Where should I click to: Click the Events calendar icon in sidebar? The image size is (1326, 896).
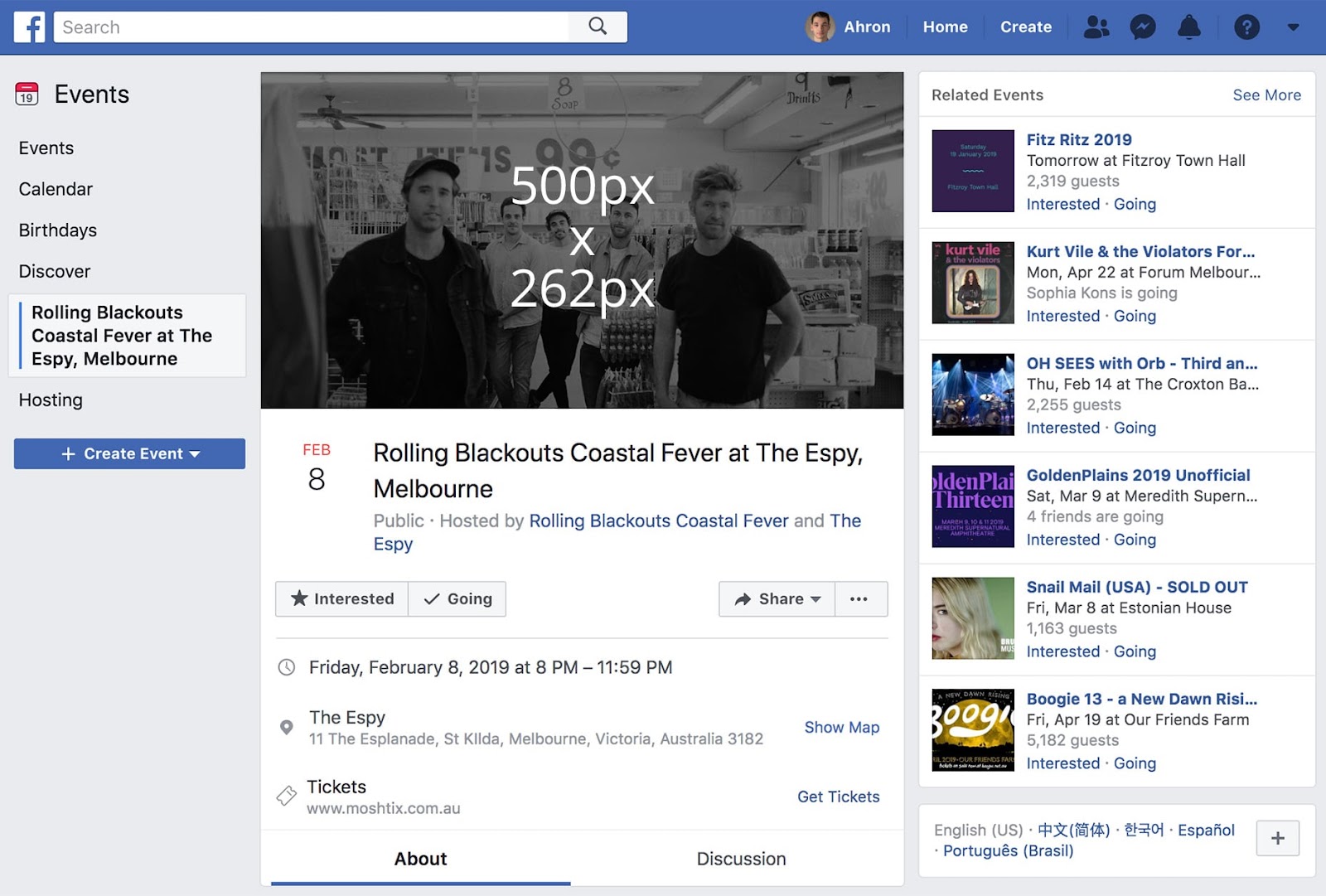(27, 94)
